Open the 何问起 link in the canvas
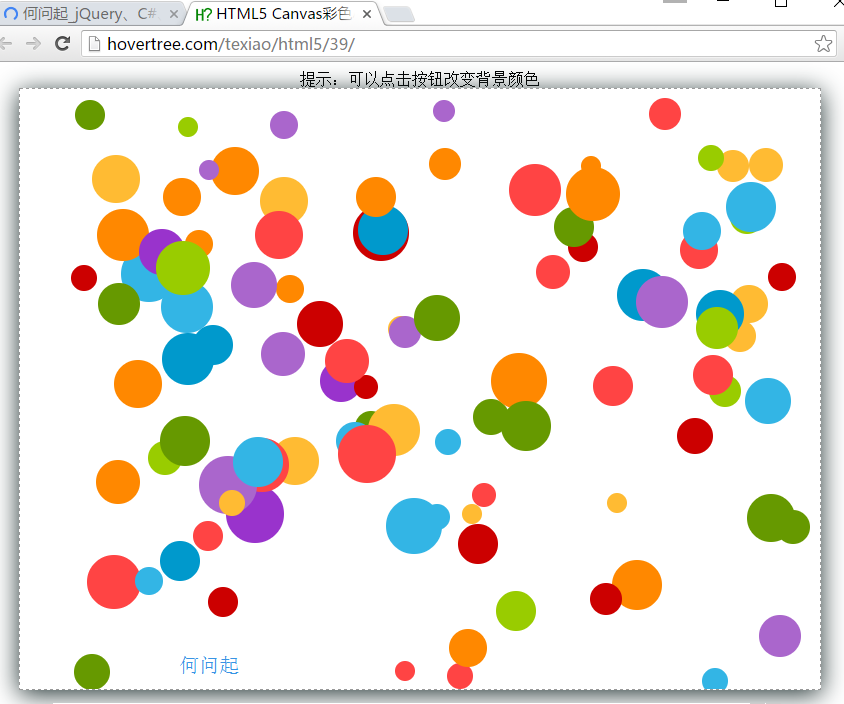 point(209,665)
